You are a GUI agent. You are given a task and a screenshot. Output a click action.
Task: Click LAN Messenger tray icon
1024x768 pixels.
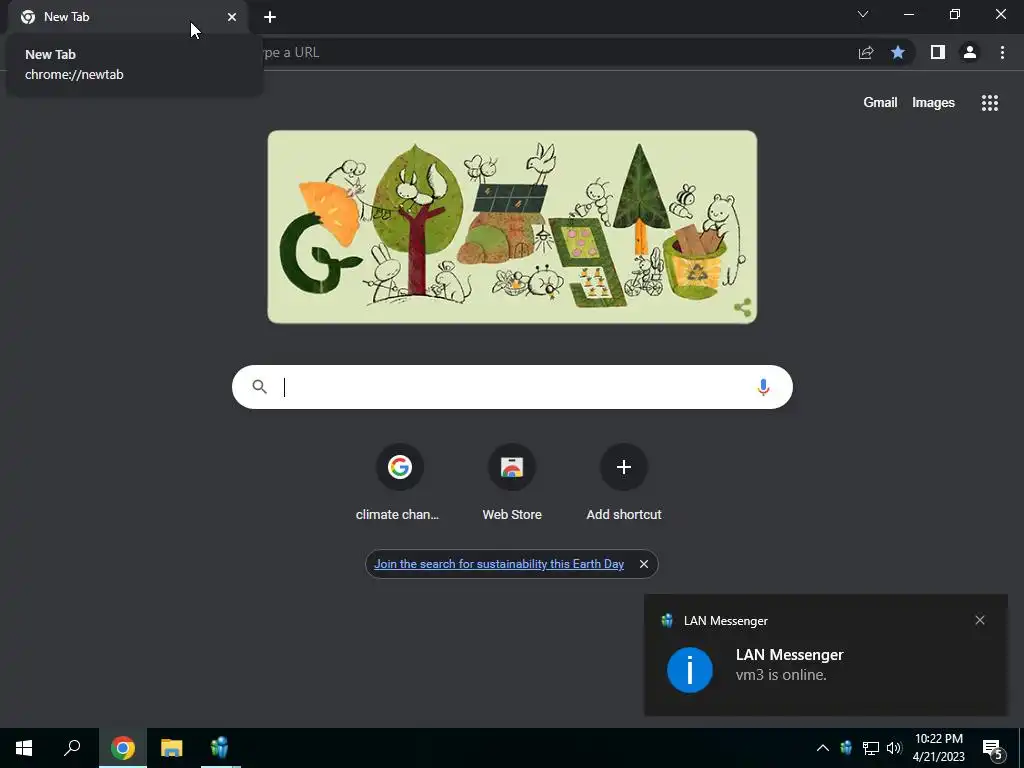(846, 748)
